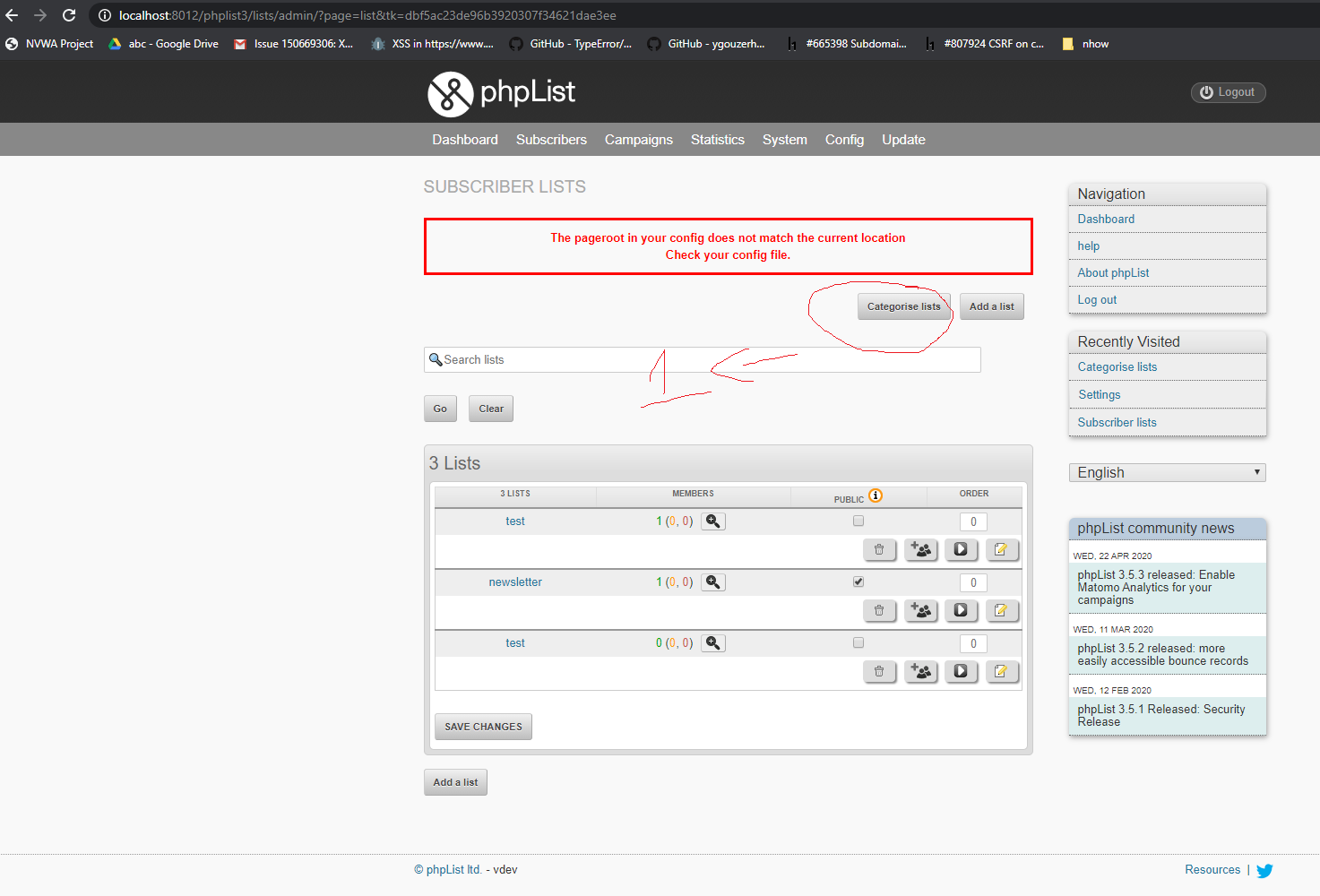Delete the newsletter list using its trash icon
This screenshot has height=896, width=1320.
[x=879, y=611]
